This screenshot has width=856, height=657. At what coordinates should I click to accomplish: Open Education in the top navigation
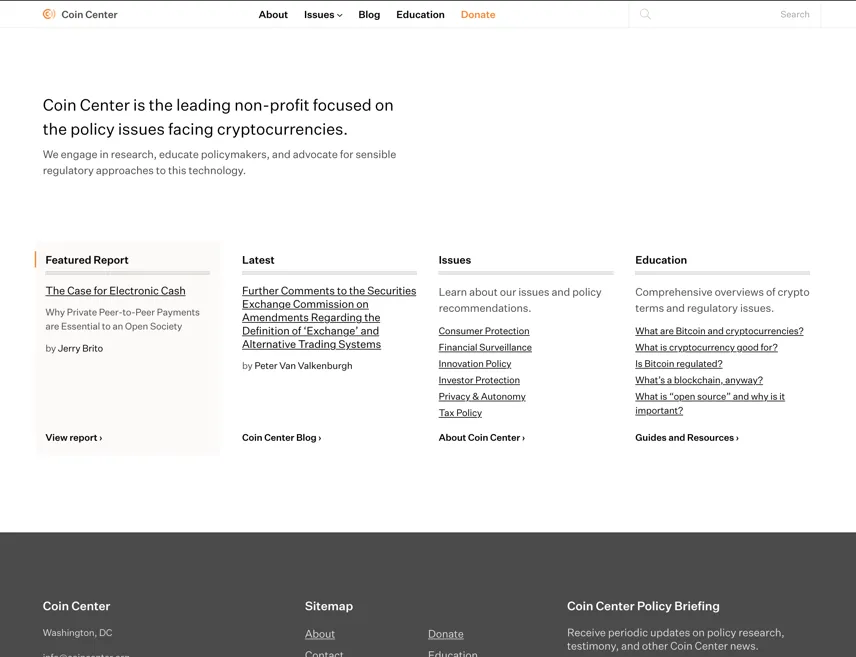420,15
